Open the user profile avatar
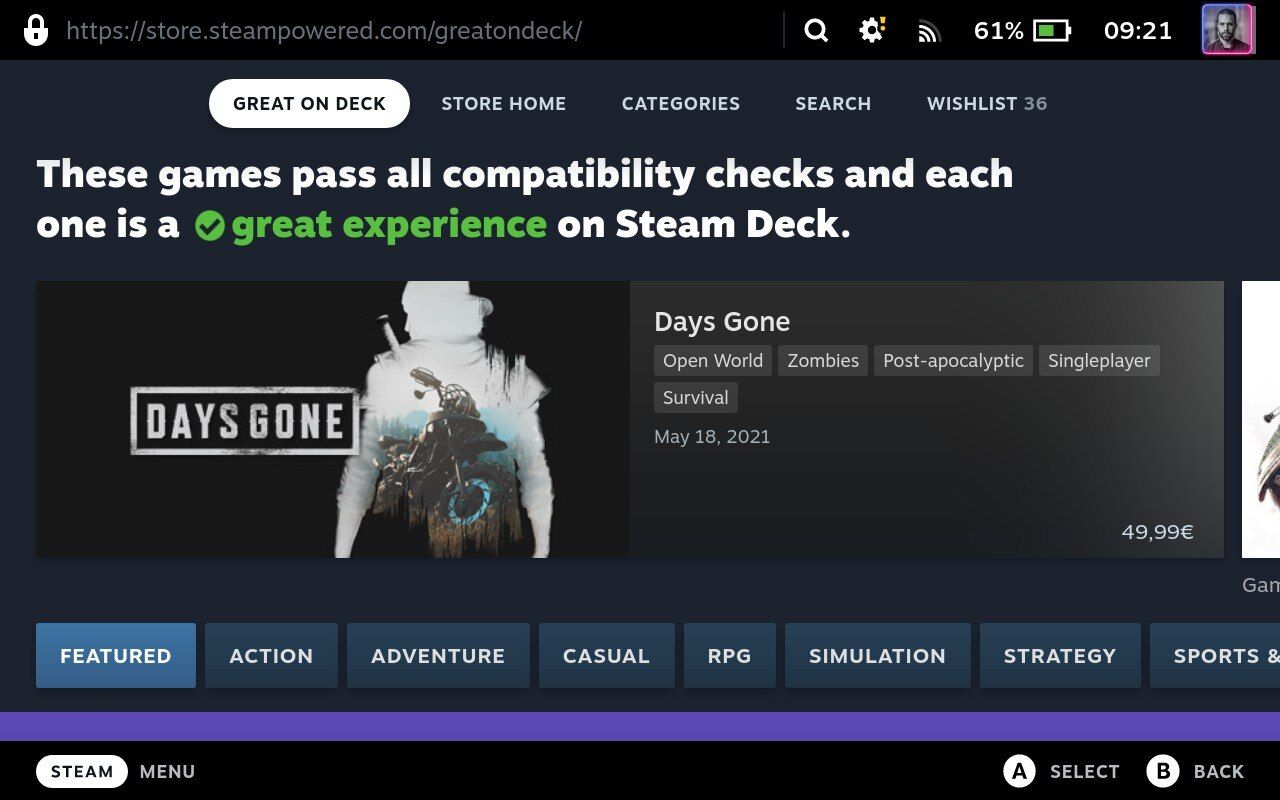This screenshot has height=800, width=1280. (x=1228, y=30)
